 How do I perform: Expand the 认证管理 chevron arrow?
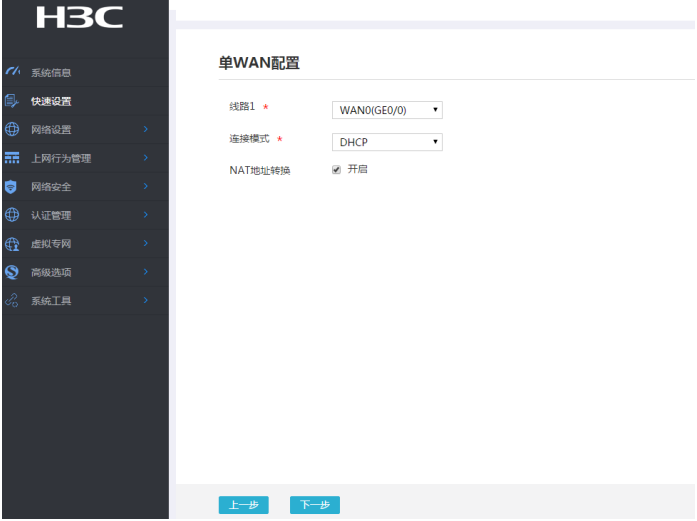(146, 214)
